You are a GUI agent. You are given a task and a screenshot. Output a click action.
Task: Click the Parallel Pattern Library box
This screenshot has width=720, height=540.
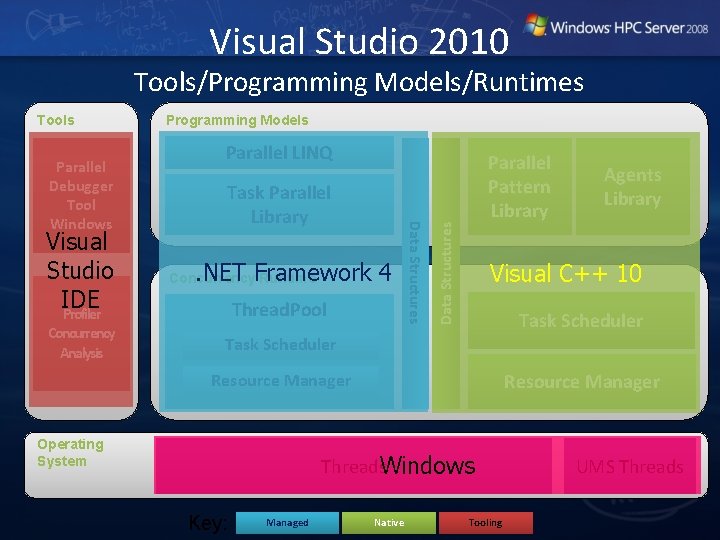click(x=519, y=186)
